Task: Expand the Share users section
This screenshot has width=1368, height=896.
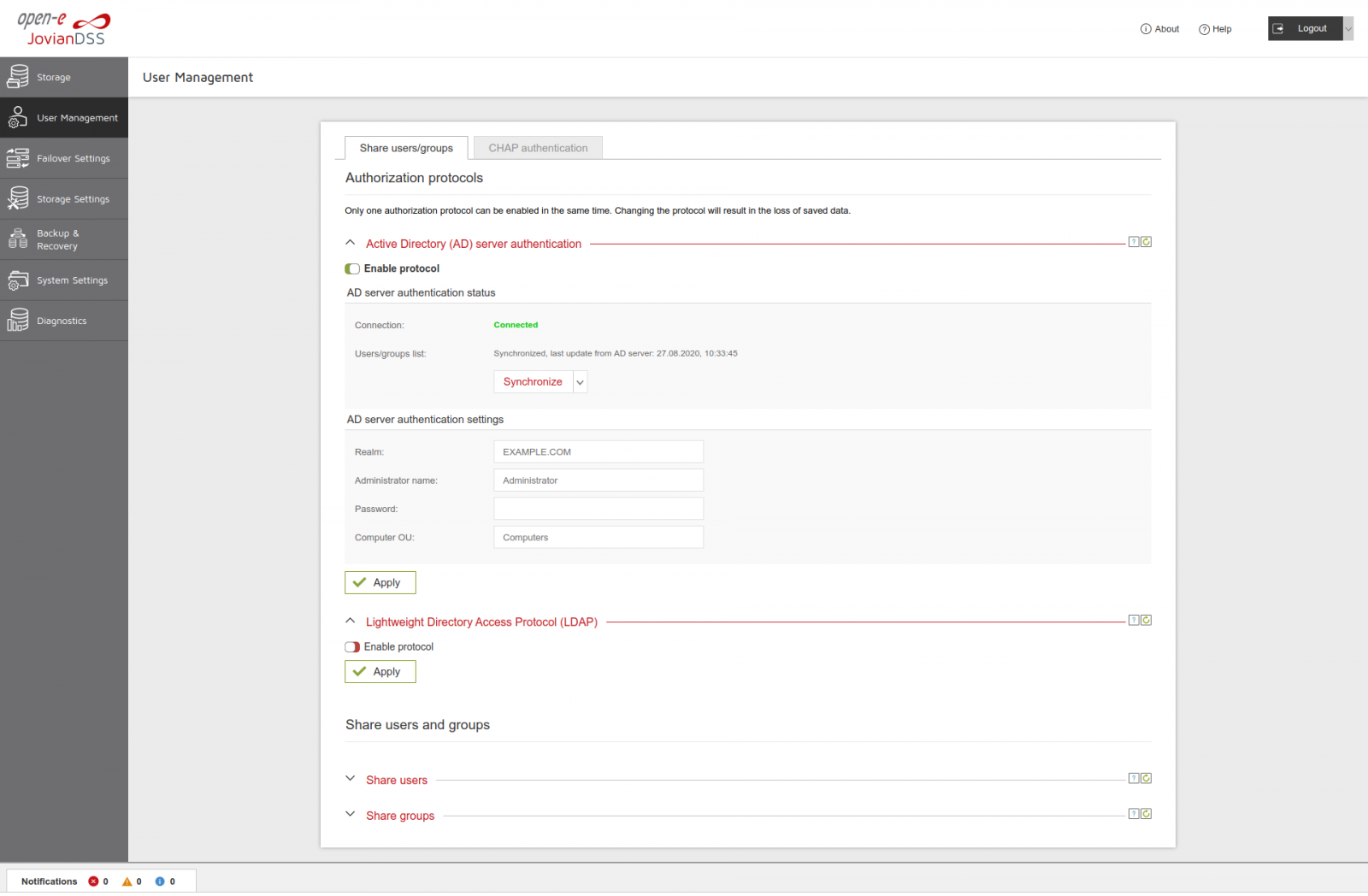Action: pyautogui.click(x=351, y=779)
